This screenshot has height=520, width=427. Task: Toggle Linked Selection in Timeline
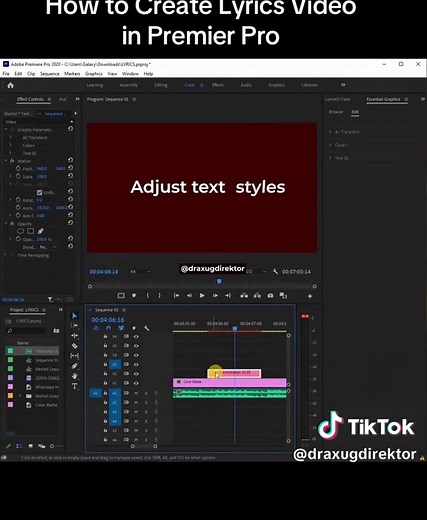[x=121, y=328]
